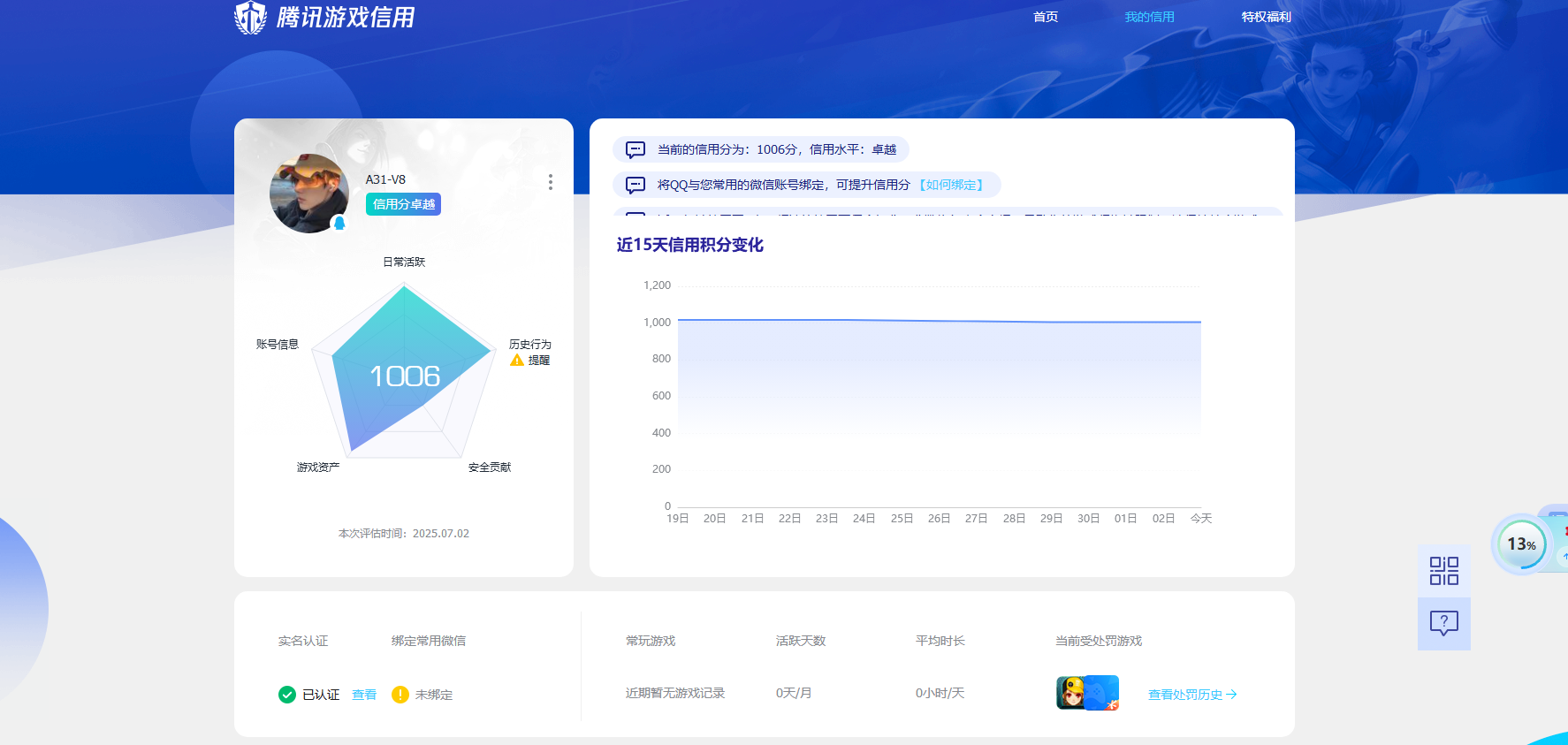Image resolution: width=1568 pixels, height=745 pixels.
Task: Click the Tencent Game Credit shield logo
Action: tap(250, 17)
